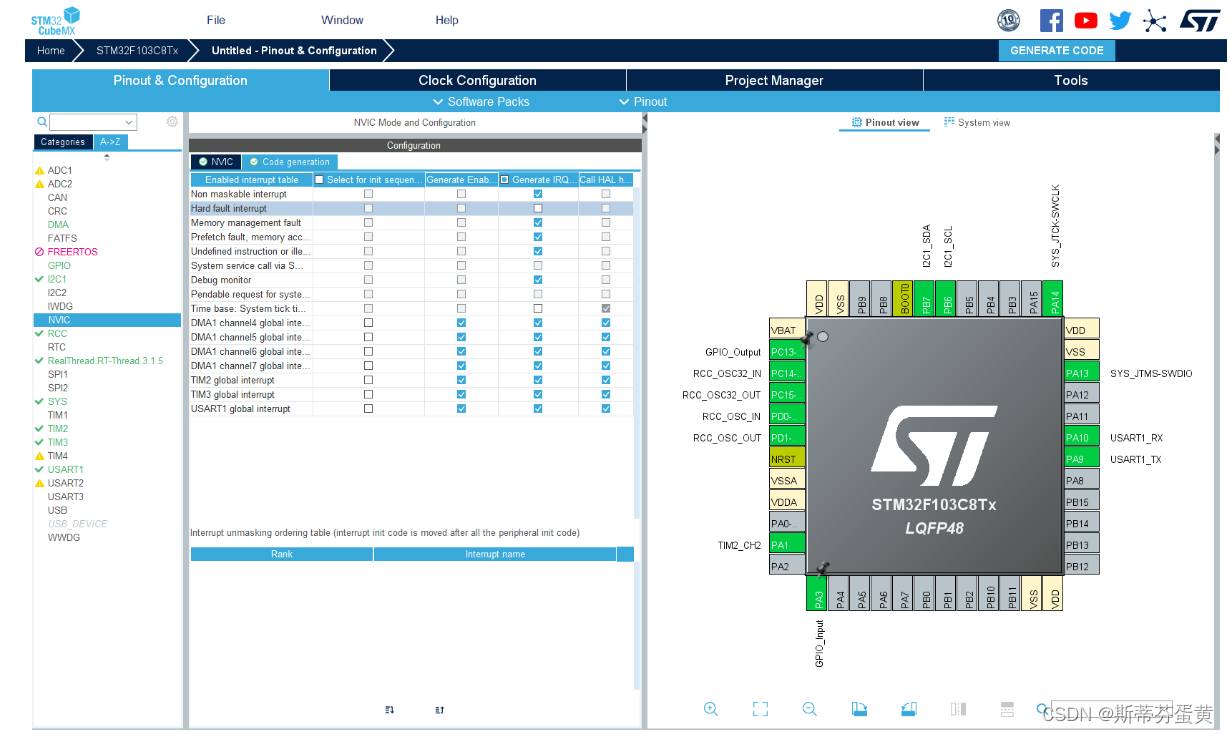Viewport: 1229px width, 734px height.
Task: Toggle the Select for init sequence header checkbox
Action: pyautogui.click(x=319, y=180)
